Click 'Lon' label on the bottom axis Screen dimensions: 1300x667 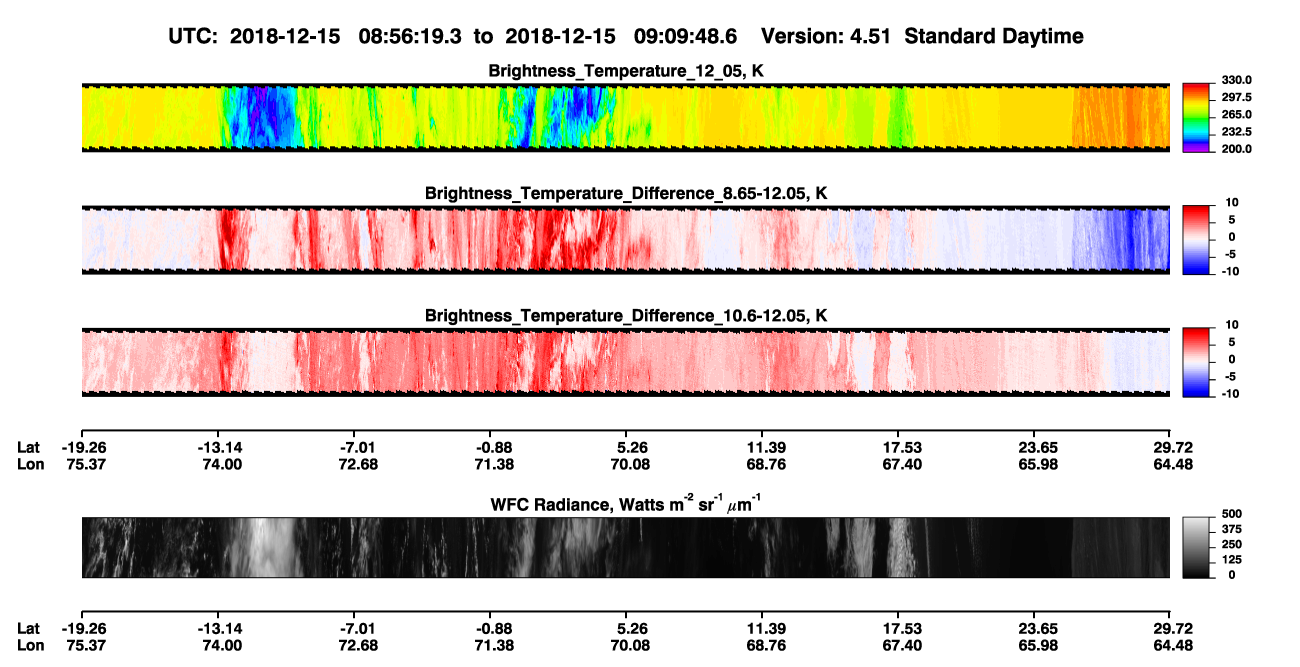pos(29,645)
